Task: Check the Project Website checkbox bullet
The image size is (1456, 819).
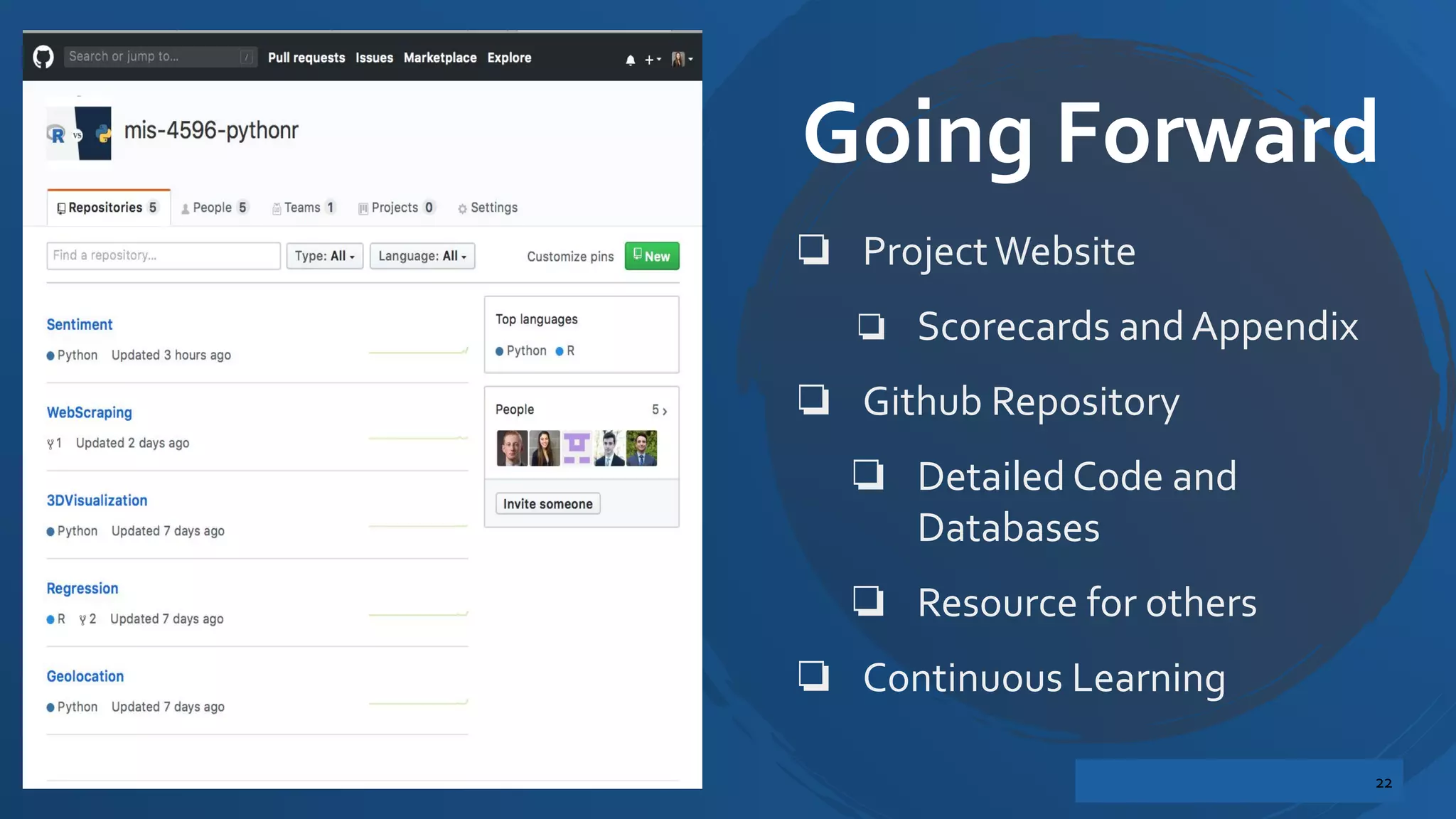Action: click(x=814, y=250)
